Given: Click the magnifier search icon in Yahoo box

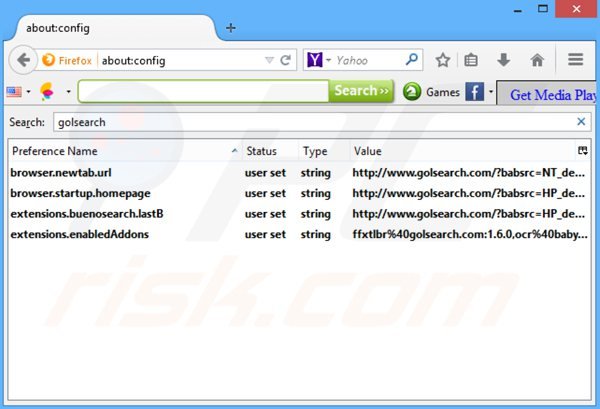Looking at the screenshot, I should click(x=412, y=60).
